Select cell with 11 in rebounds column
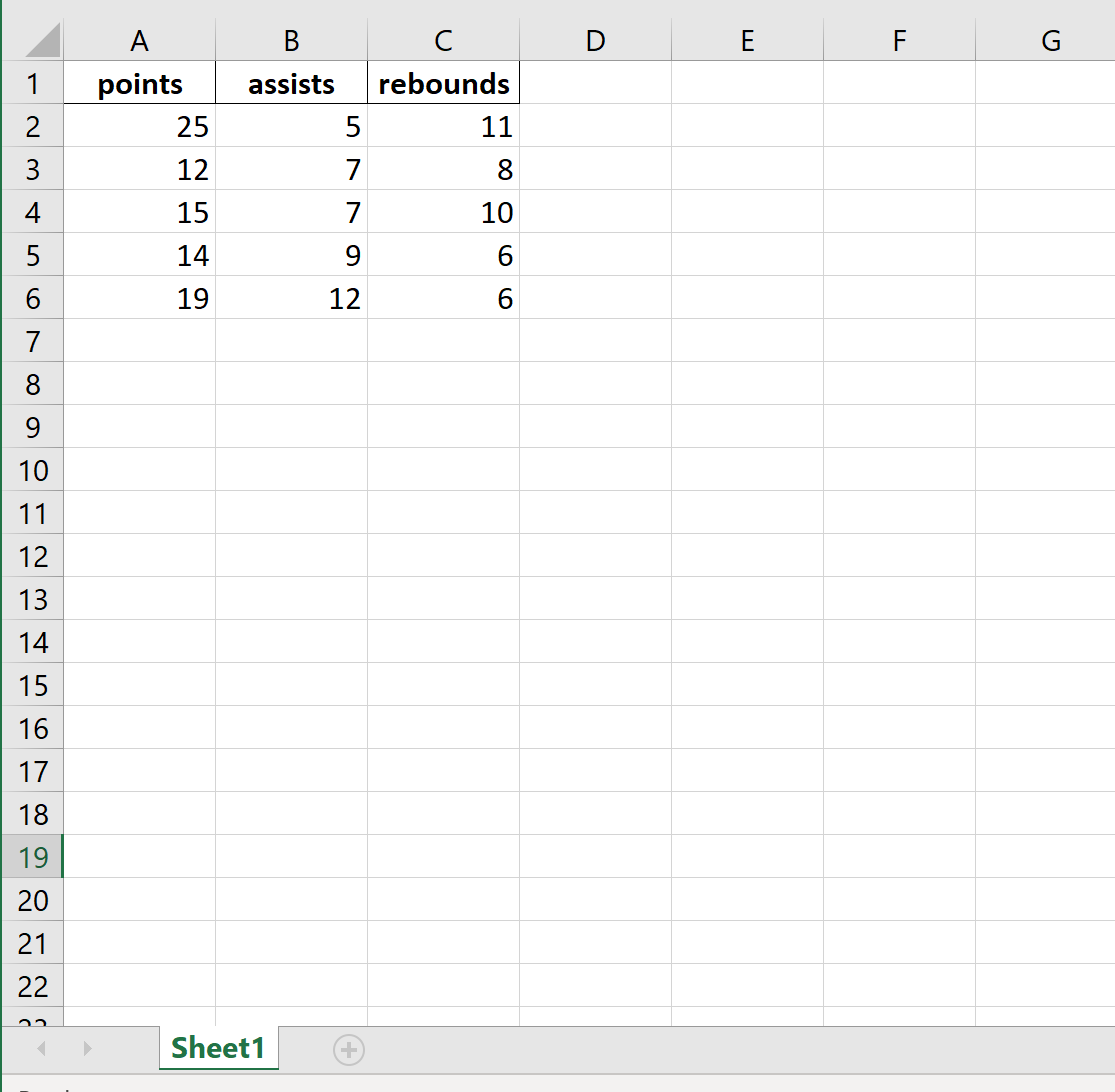The image size is (1115, 1092). [444, 126]
